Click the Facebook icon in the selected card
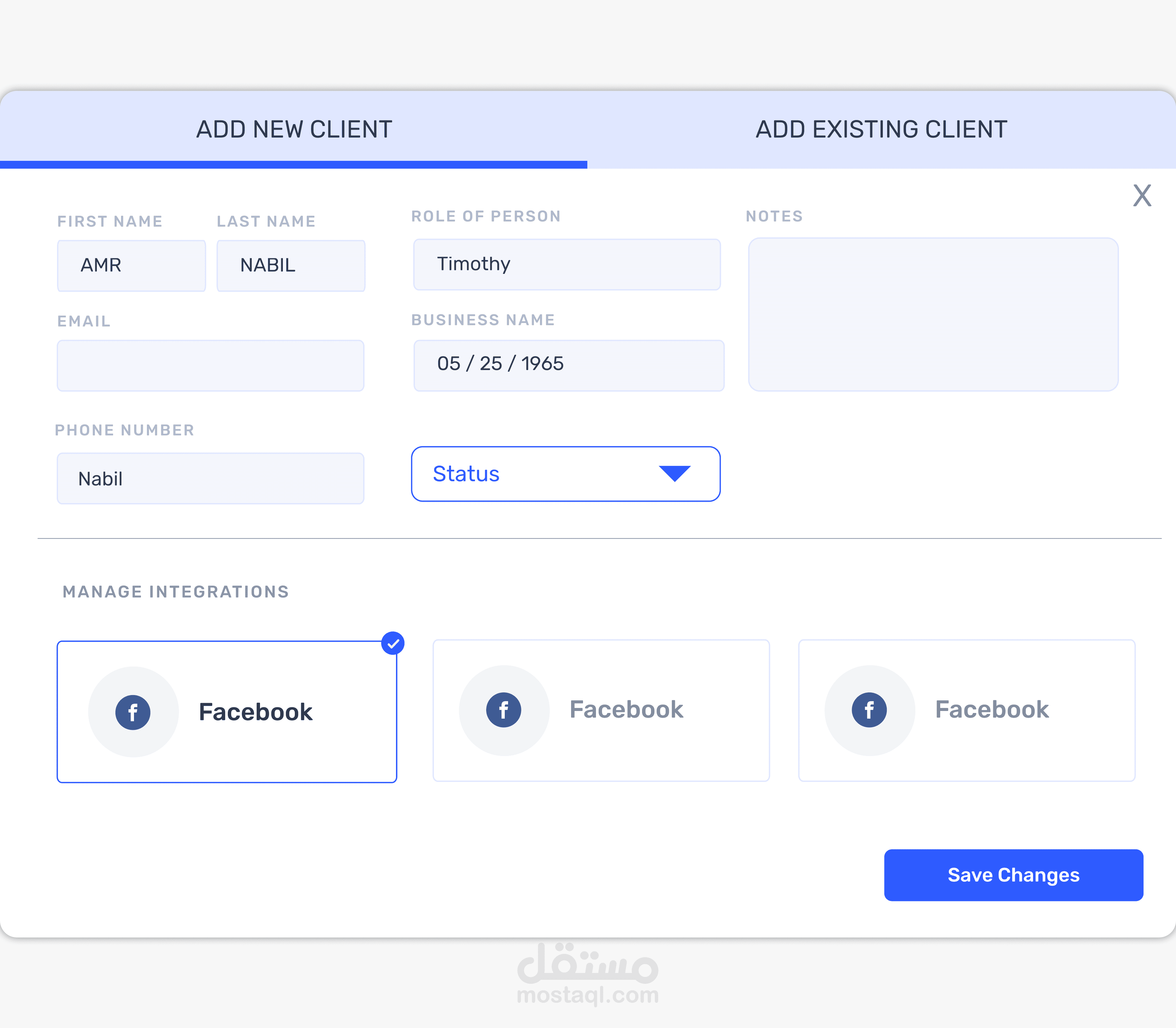 coord(133,712)
